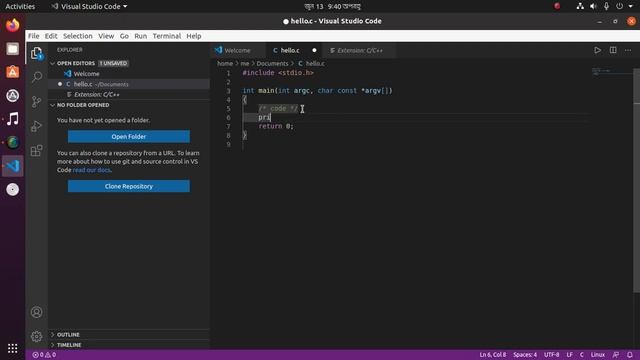
Task: Select Welcome in Open Editors list
Action: pos(129,73)
